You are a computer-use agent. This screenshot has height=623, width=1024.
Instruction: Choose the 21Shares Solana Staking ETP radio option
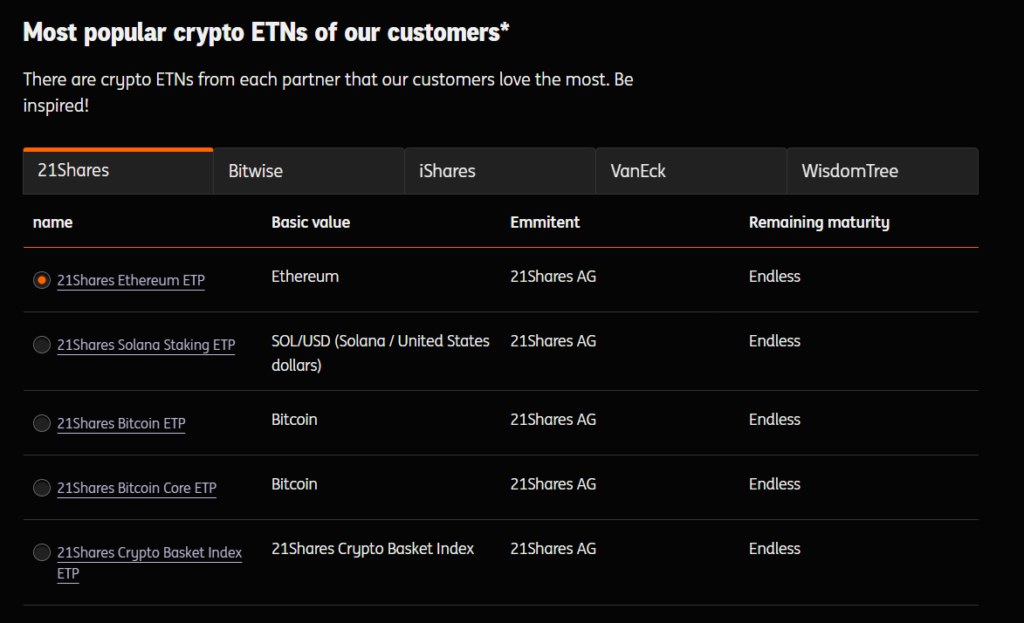click(41, 345)
